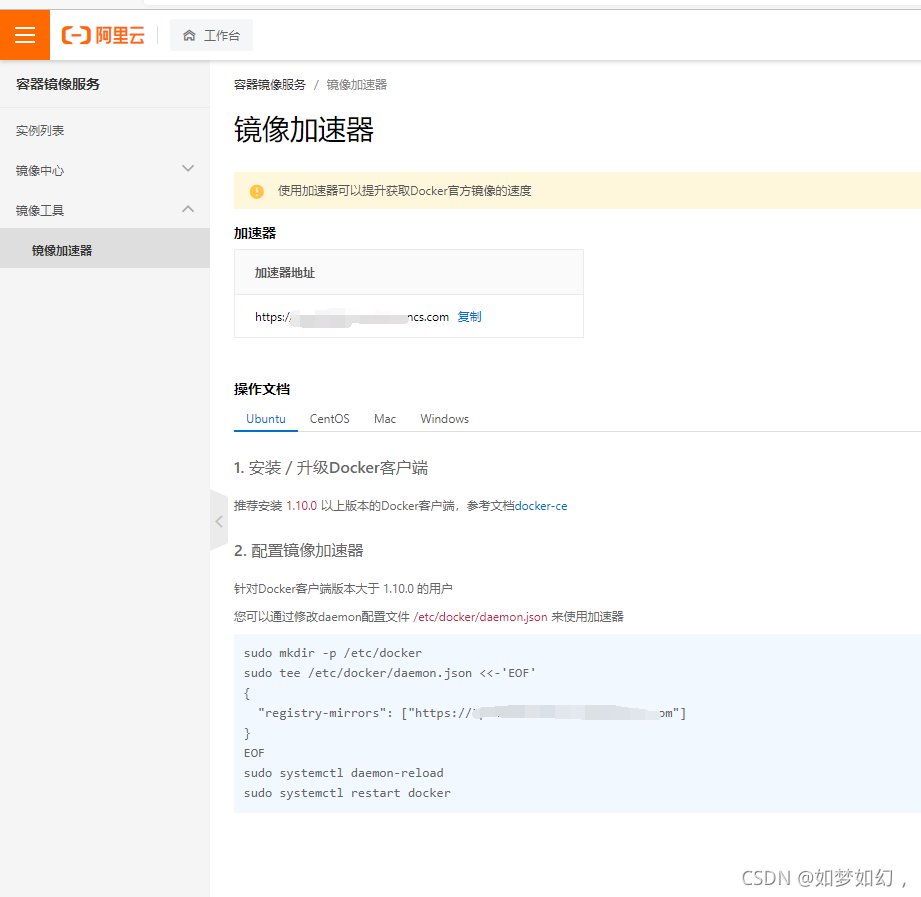The width and height of the screenshot is (921, 897).
Task: Switch to the Mac tab
Action: [384, 418]
